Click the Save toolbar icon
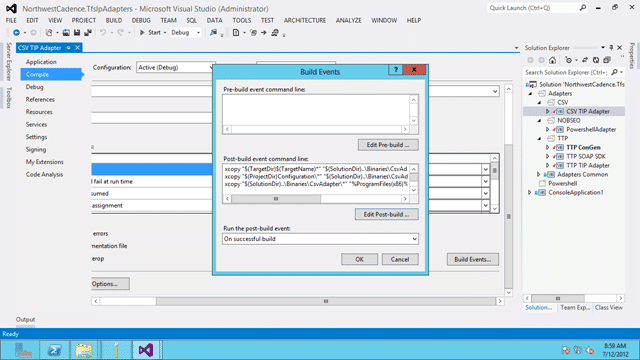 click(x=77, y=33)
